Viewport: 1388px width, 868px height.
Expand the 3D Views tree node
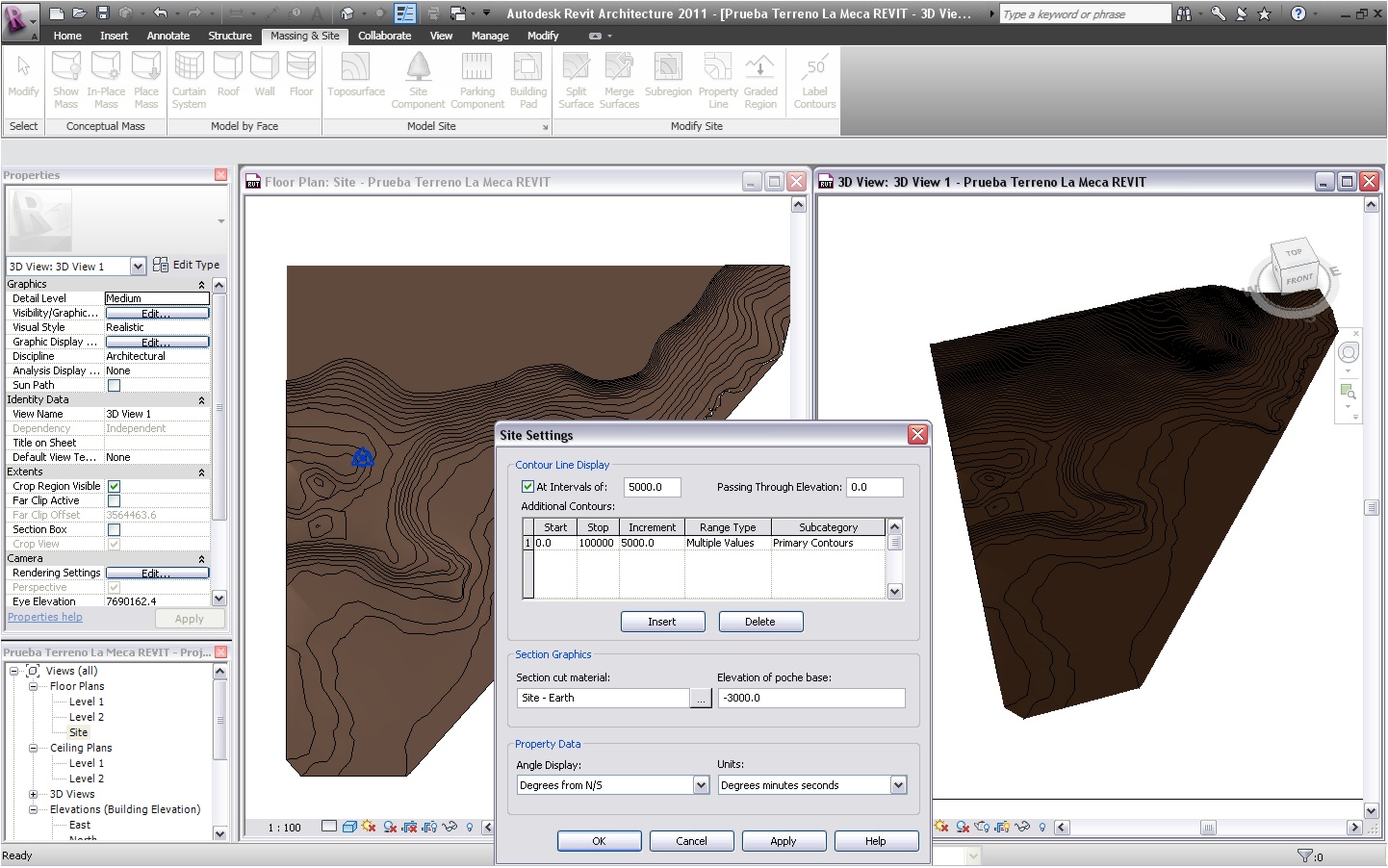coord(33,795)
